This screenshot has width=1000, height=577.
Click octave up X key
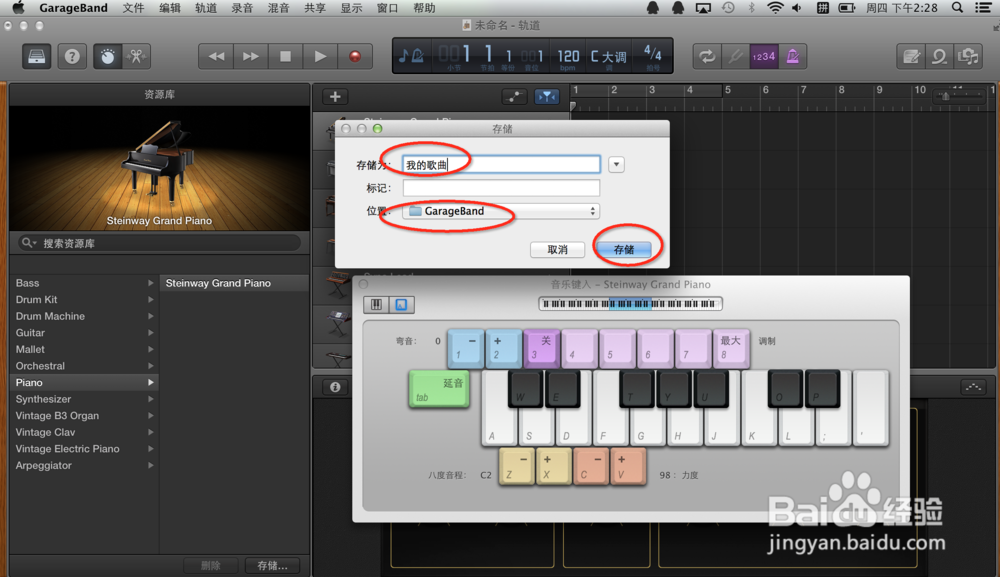point(554,467)
